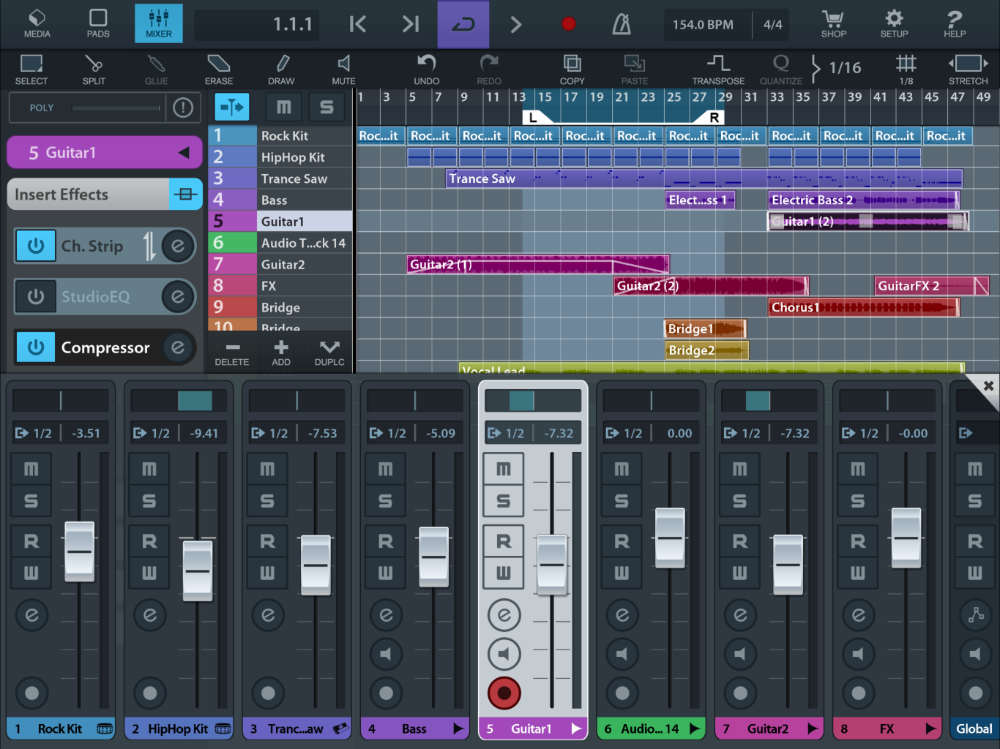
Task: Collapse the Guitar1 inspector header arrow
Action: [183, 153]
